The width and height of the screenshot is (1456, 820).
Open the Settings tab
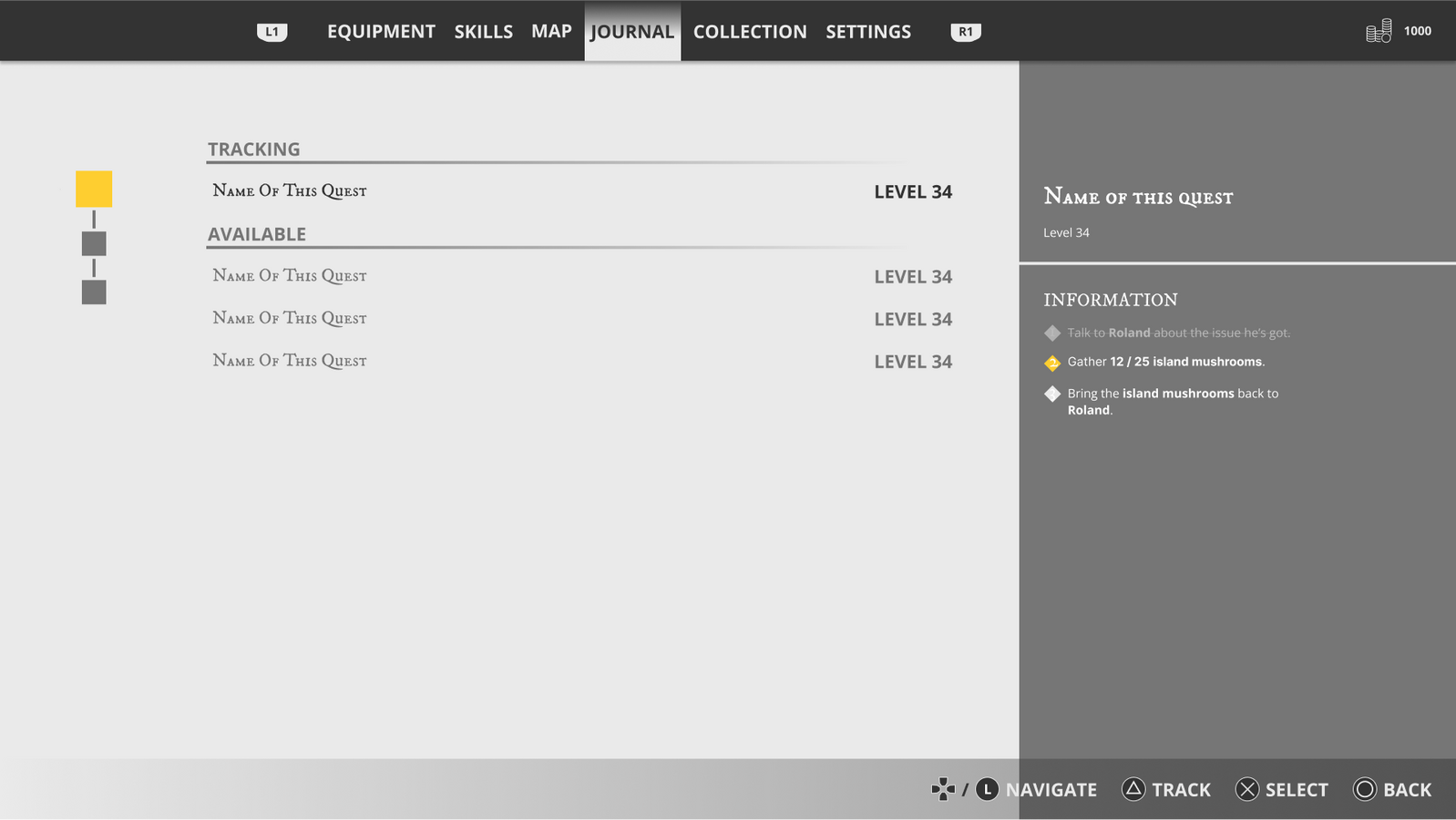867,32
